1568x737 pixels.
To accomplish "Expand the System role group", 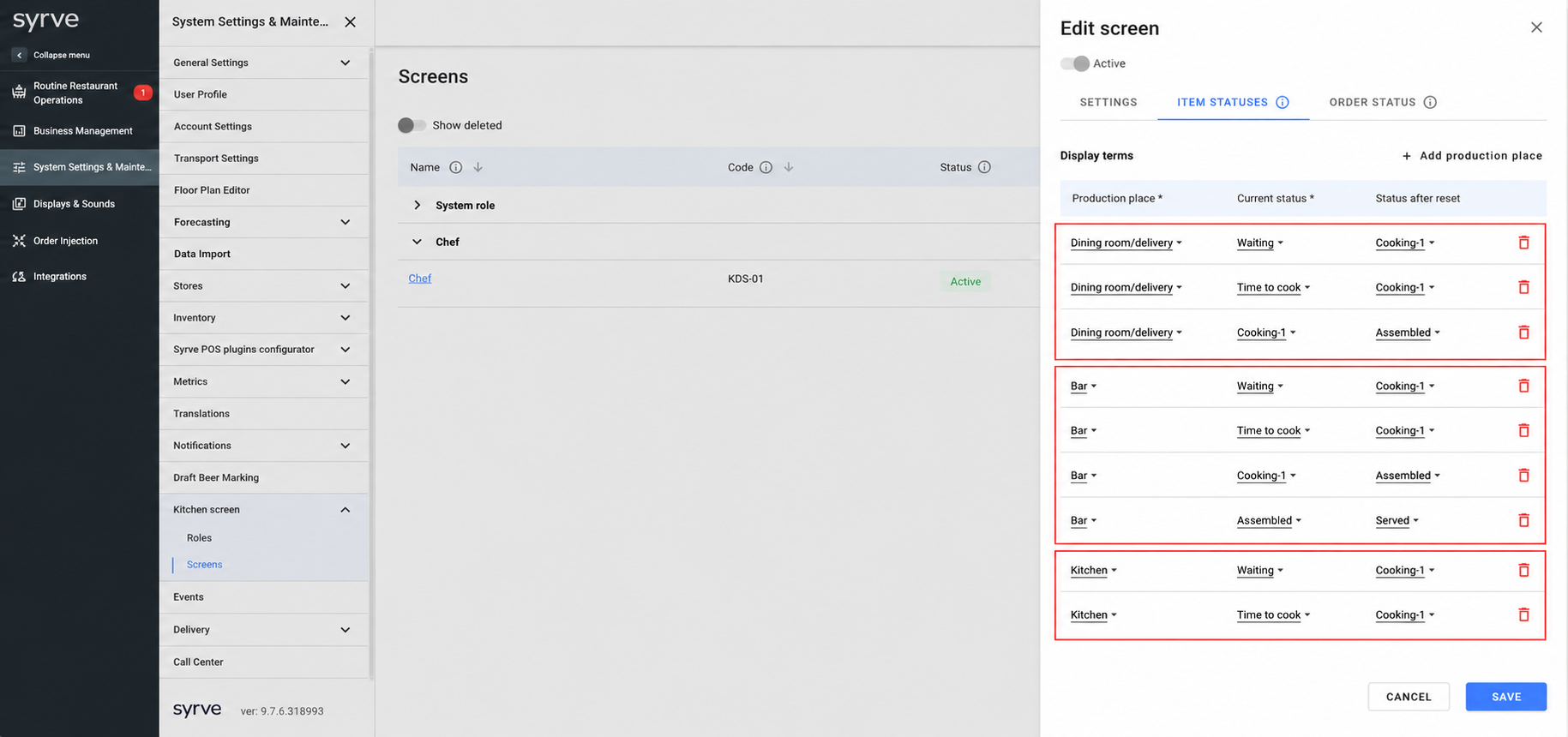I will point(418,205).
